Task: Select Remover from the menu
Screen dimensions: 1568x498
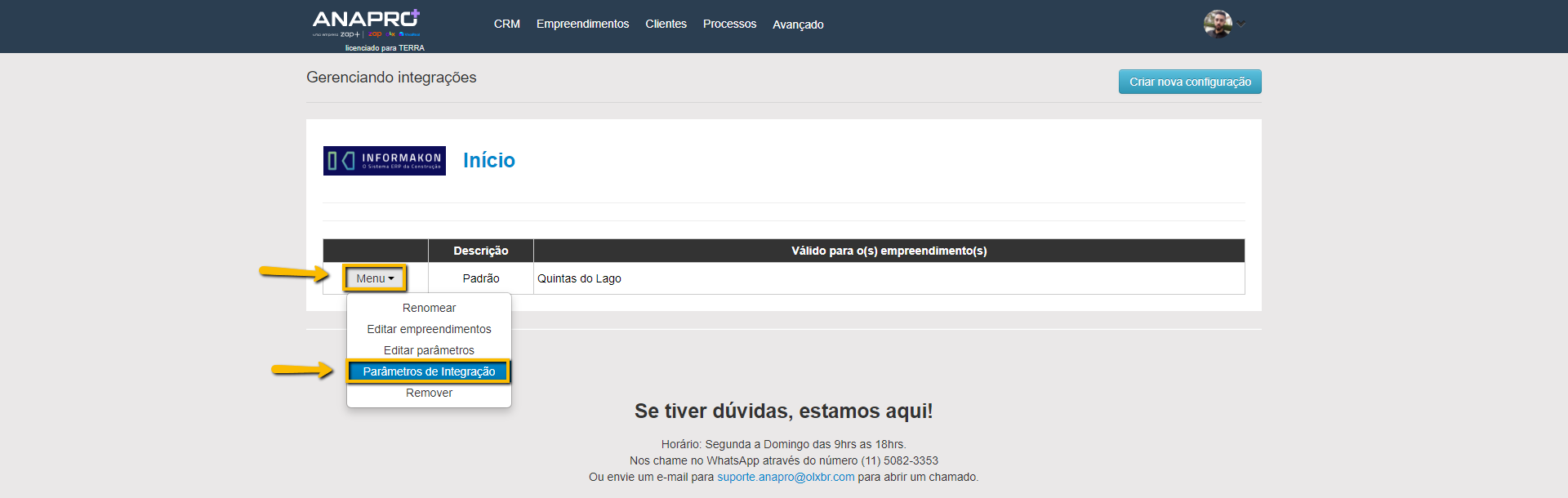Action: coord(429,393)
